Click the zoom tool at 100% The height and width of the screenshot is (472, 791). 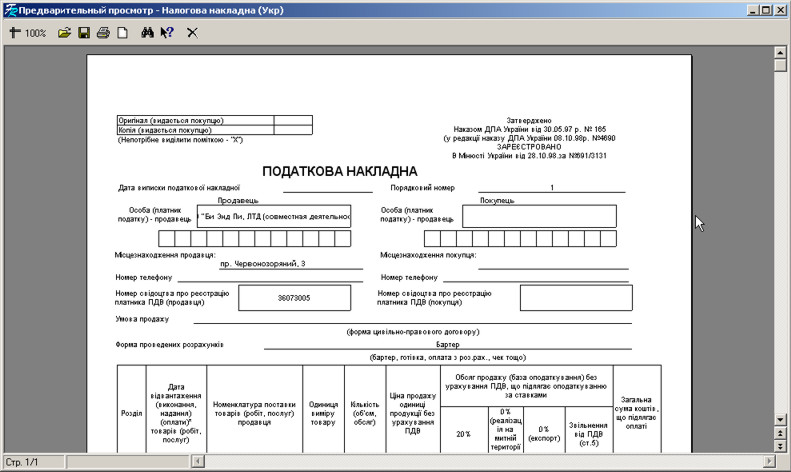28,33
